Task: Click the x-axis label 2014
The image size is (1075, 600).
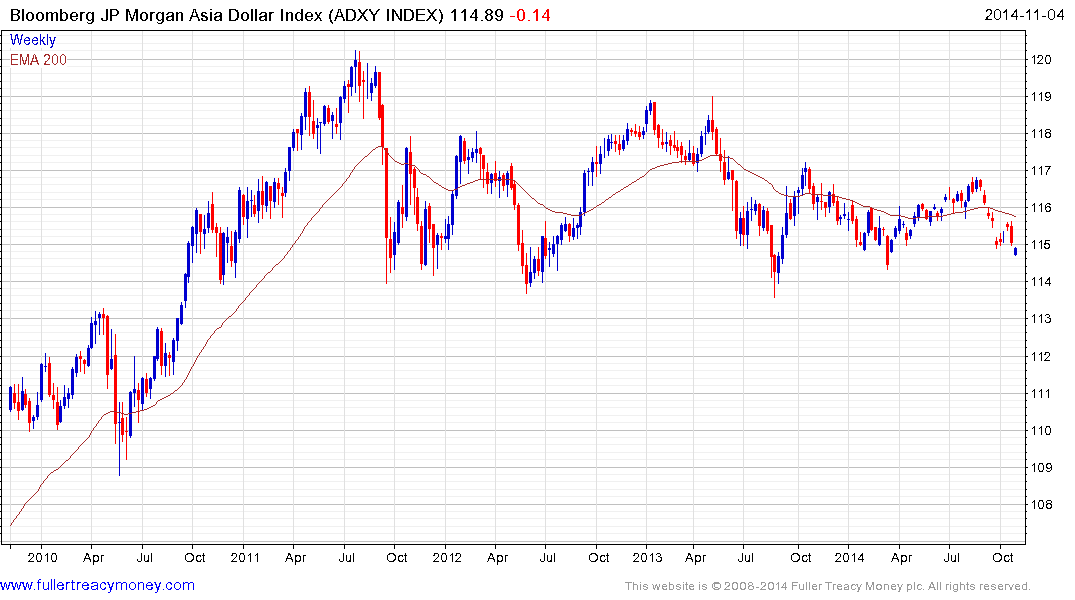Action: [849, 557]
